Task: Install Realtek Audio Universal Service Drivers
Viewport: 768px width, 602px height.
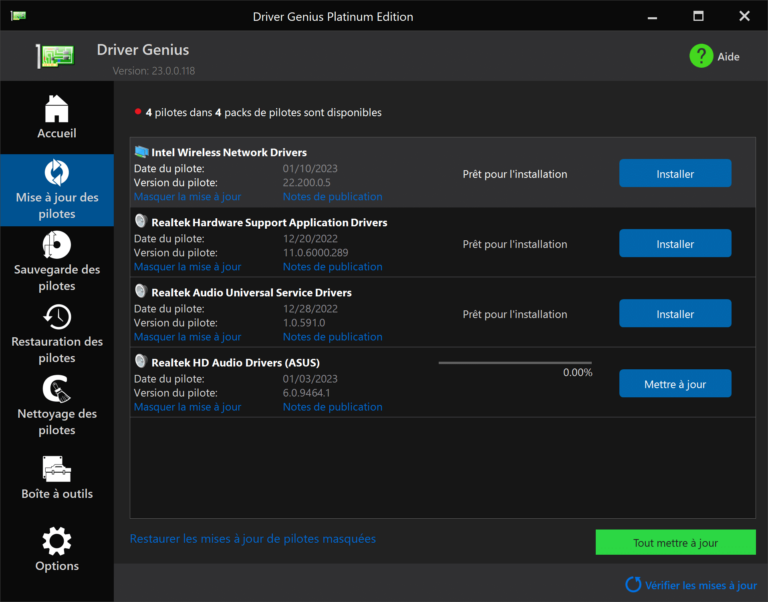Action: [x=675, y=314]
